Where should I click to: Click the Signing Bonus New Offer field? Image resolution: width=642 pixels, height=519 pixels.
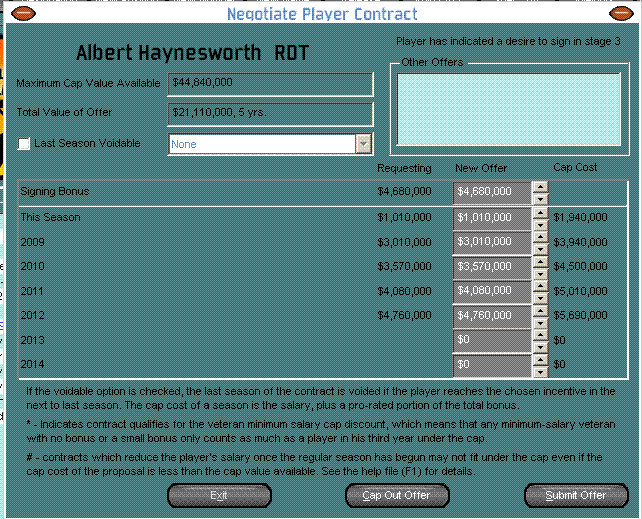pos(492,193)
